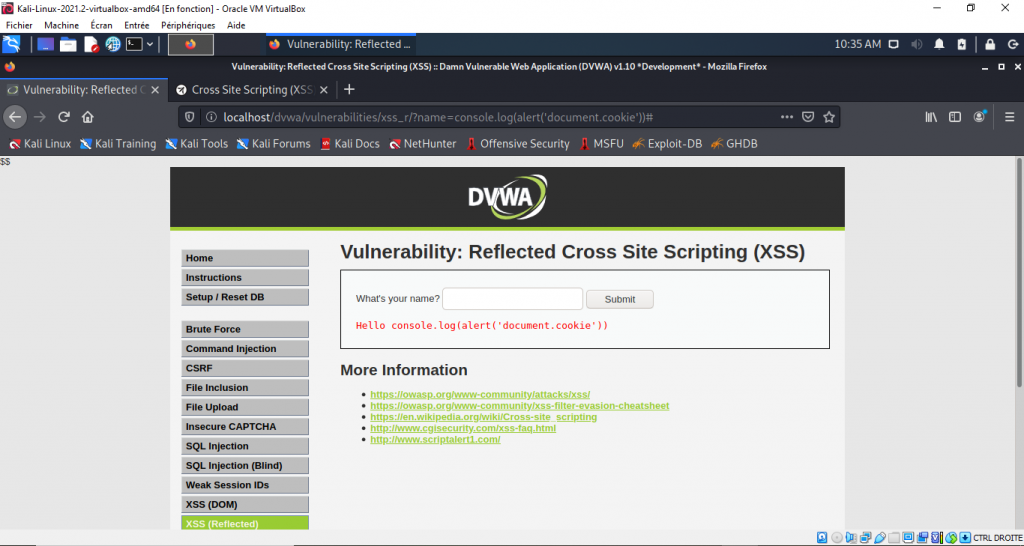
Task: Click the Firefox workspace thumbnail in panel
Action: pos(191,44)
